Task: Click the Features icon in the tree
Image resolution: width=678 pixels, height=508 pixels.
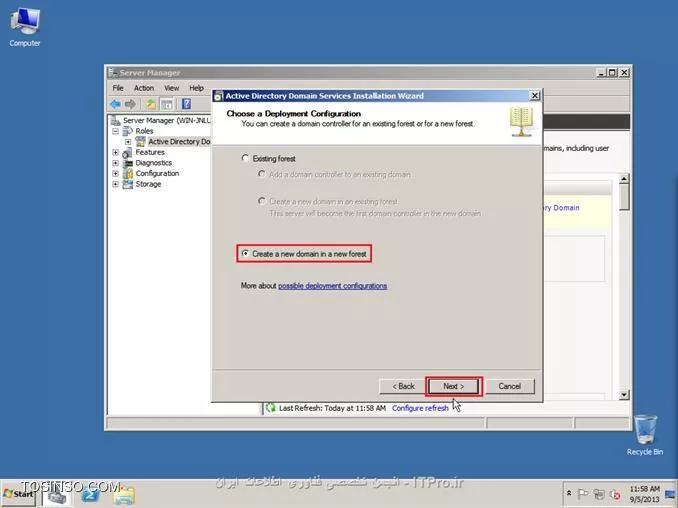Action: tap(128, 153)
